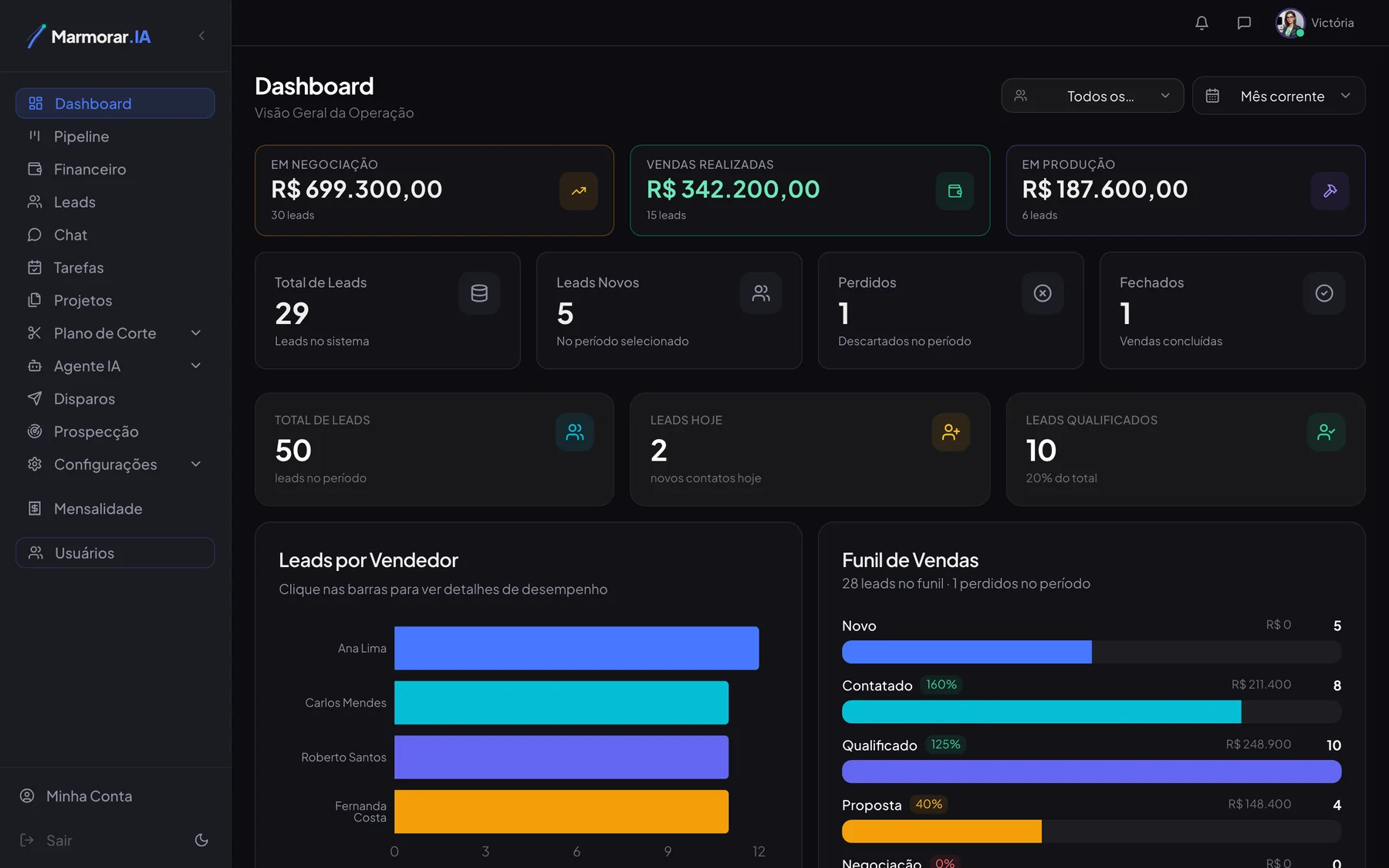Click the checkmark icon in Fechados card
The width and height of the screenshot is (1389, 868).
click(x=1324, y=293)
